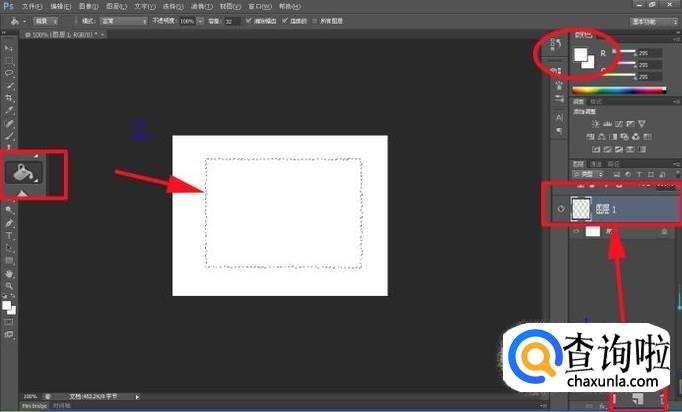Open the blending Mode dropdown
The image size is (682, 412).
124,21
